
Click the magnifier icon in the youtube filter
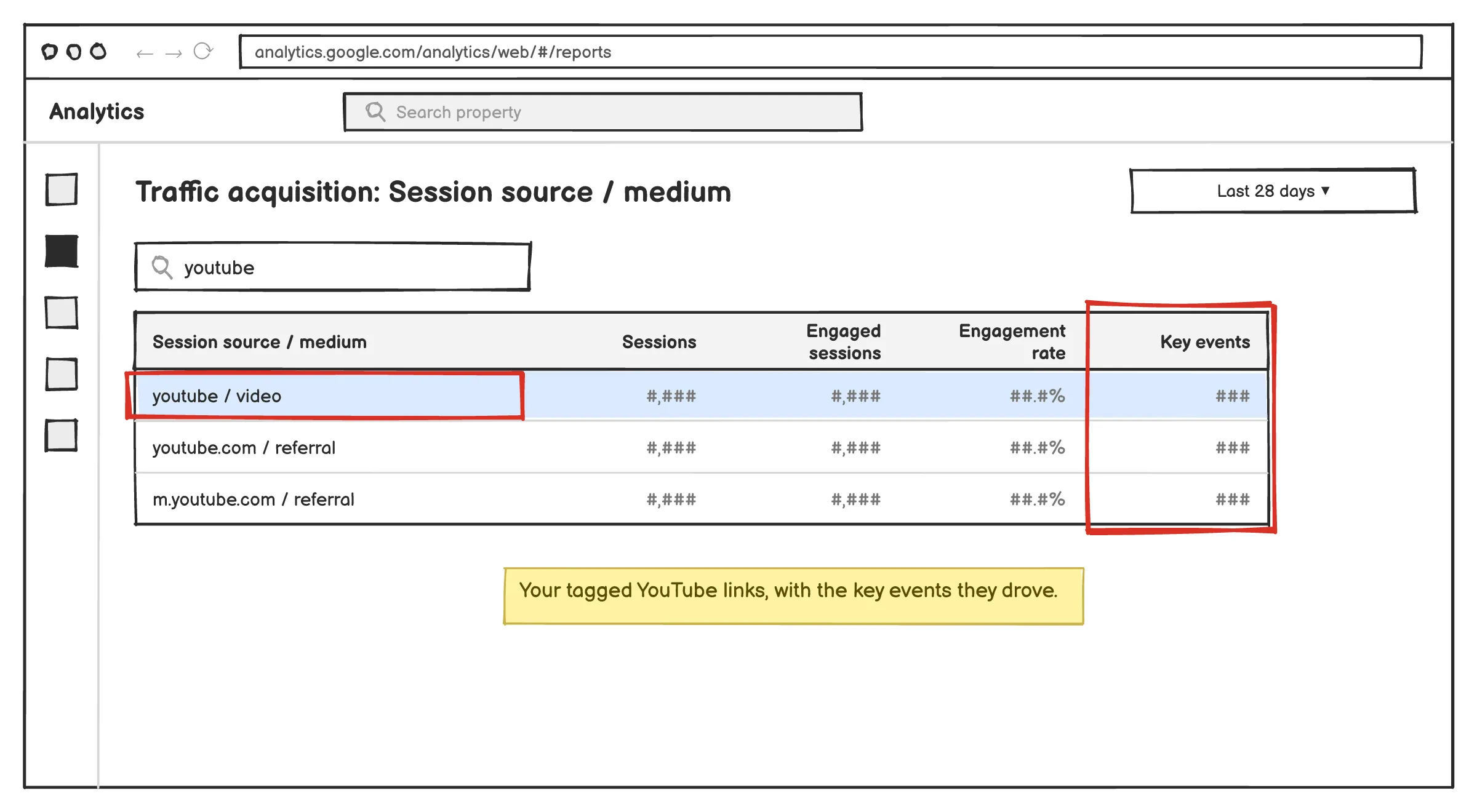(x=162, y=268)
